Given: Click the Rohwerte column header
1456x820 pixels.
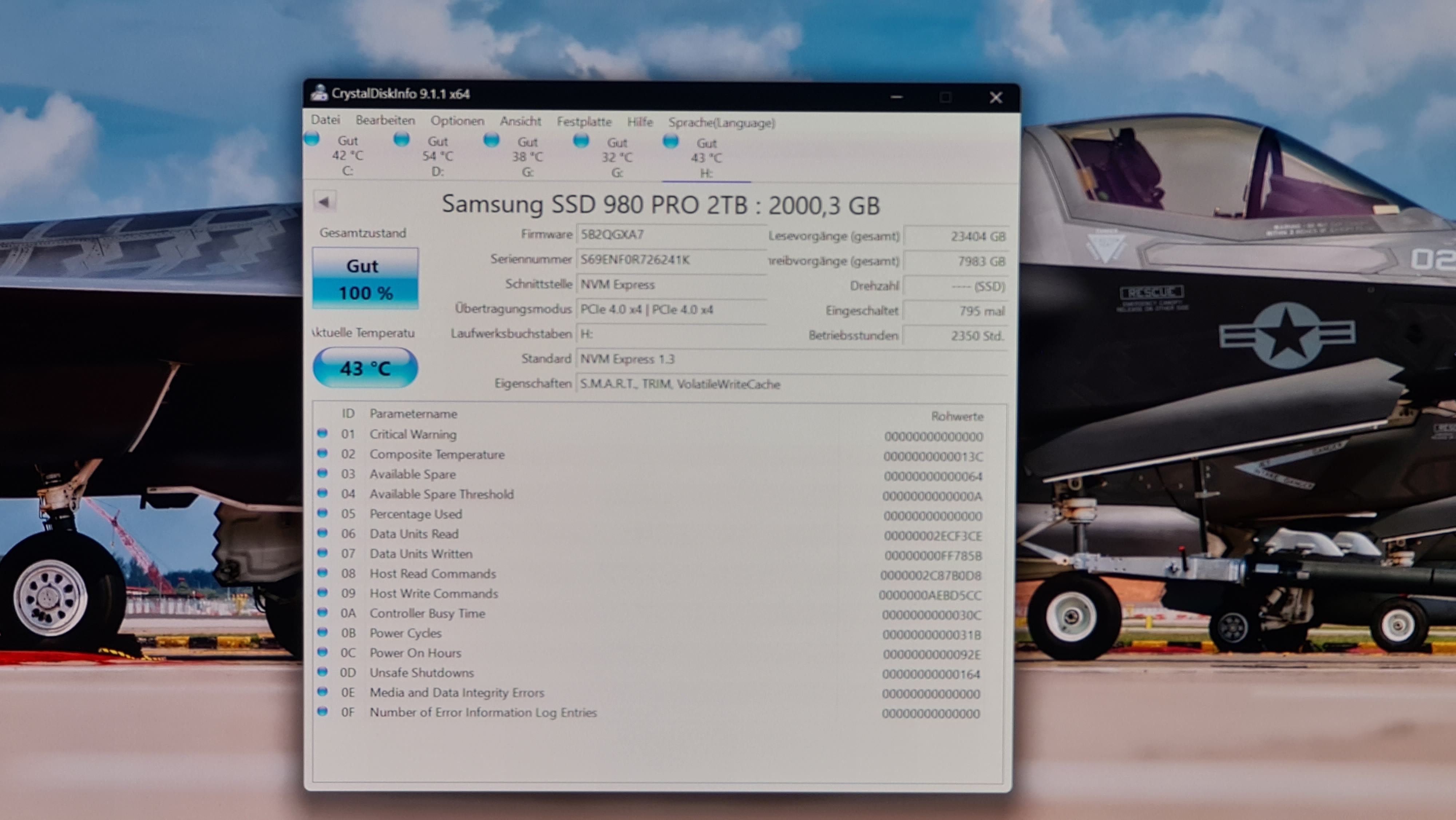Looking at the screenshot, I should [x=957, y=416].
